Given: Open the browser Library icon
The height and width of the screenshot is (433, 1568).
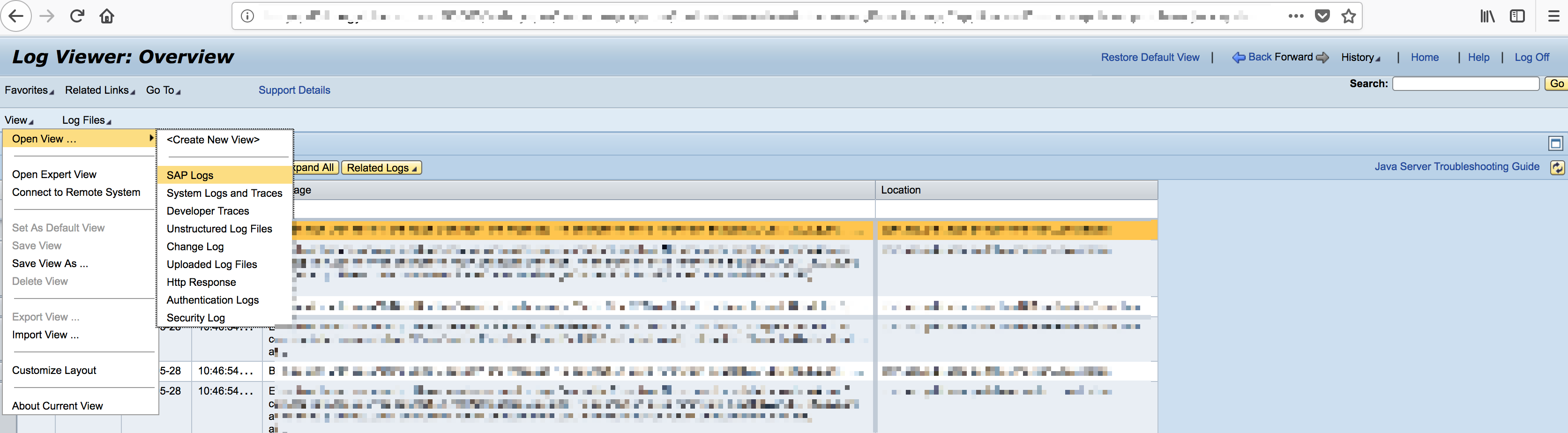Looking at the screenshot, I should pos(1488,16).
